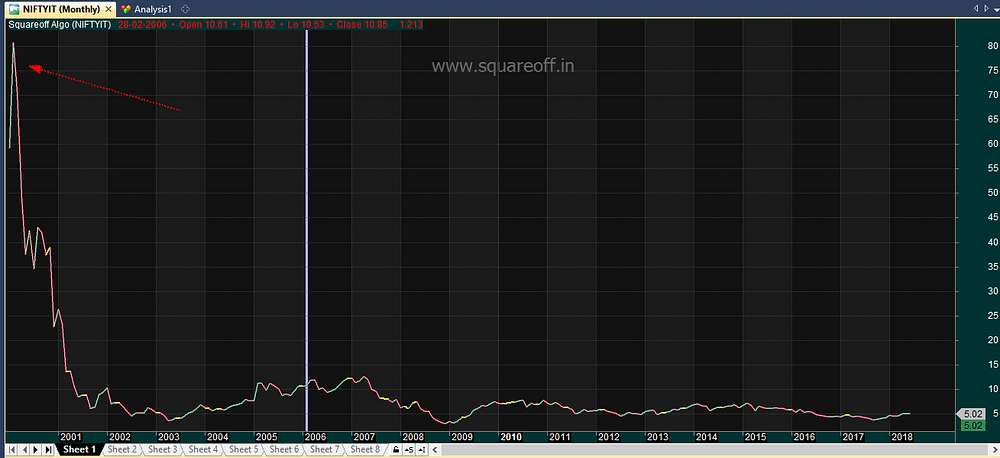
Task: Click the horizontal scrollbar left arrow
Action: coord(435,450)
